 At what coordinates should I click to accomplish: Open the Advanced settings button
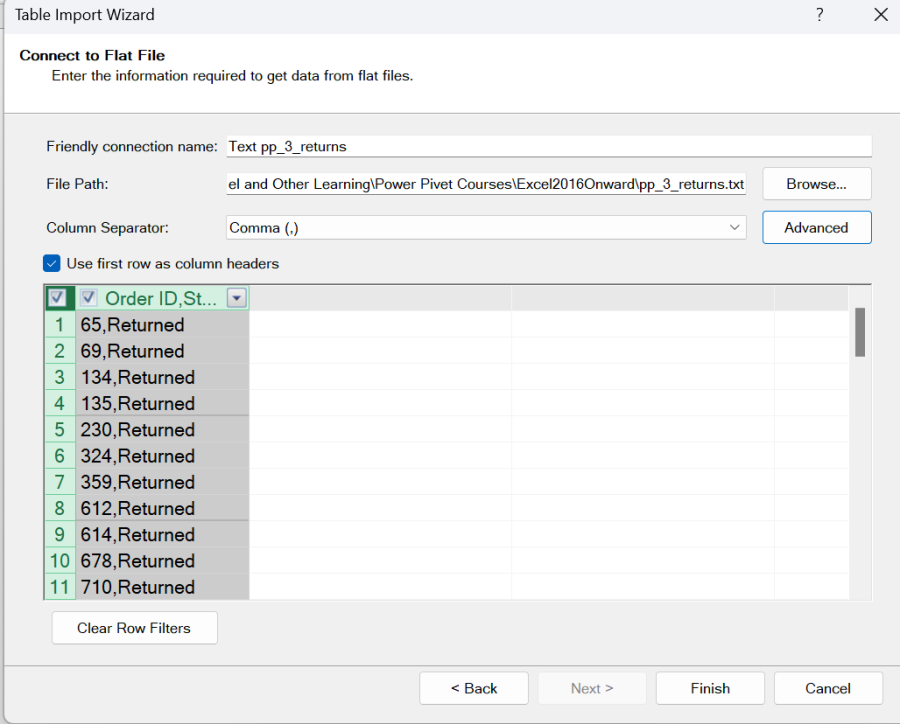(x=817, y=227)
